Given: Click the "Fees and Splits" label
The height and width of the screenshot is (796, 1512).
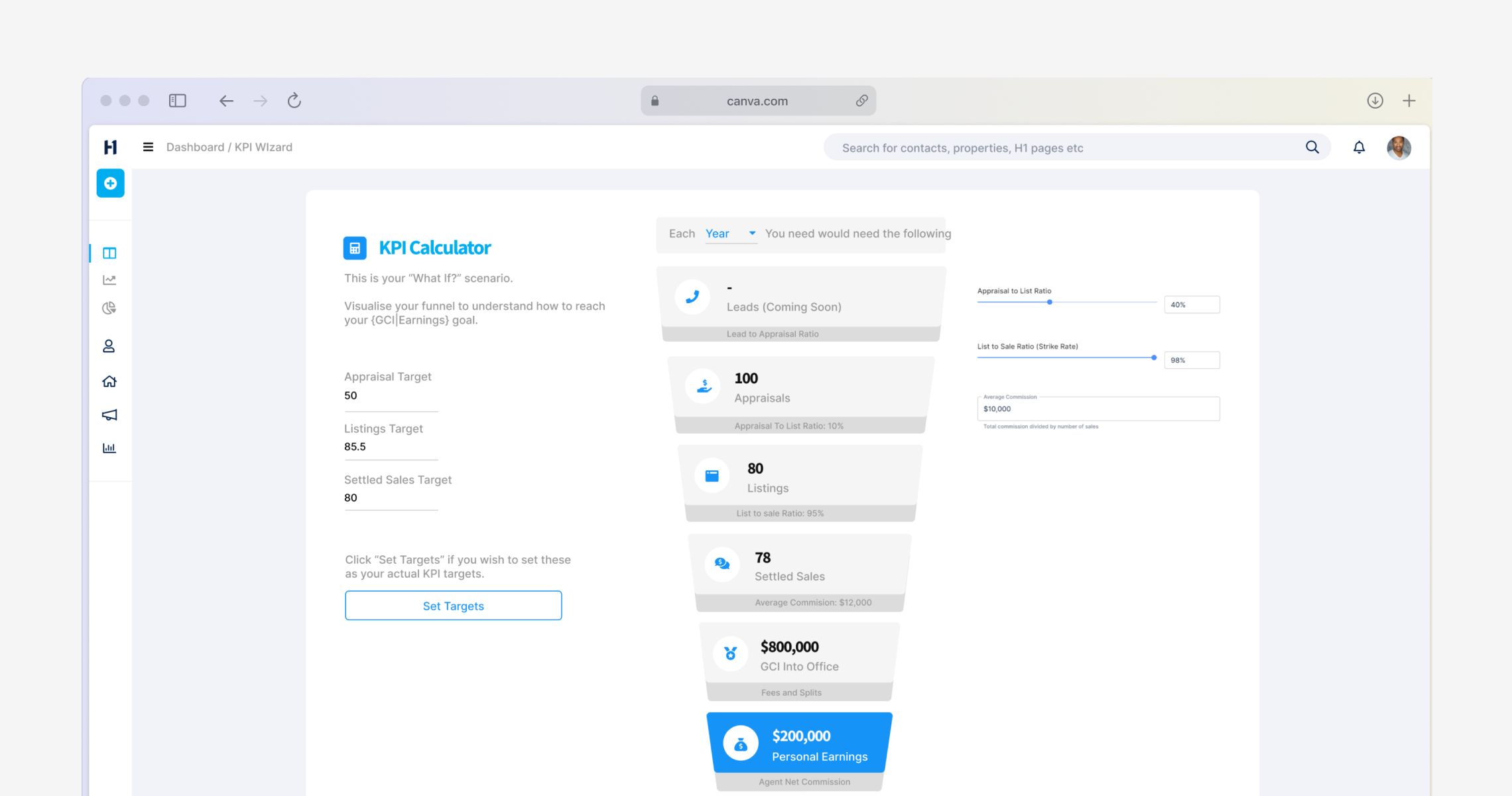Looking at the screenshot, I should click(791, 693).
